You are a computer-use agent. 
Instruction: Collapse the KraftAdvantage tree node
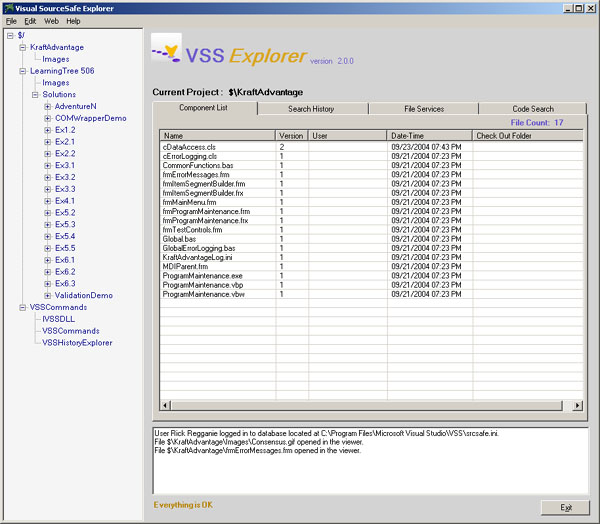pos(23,47)
